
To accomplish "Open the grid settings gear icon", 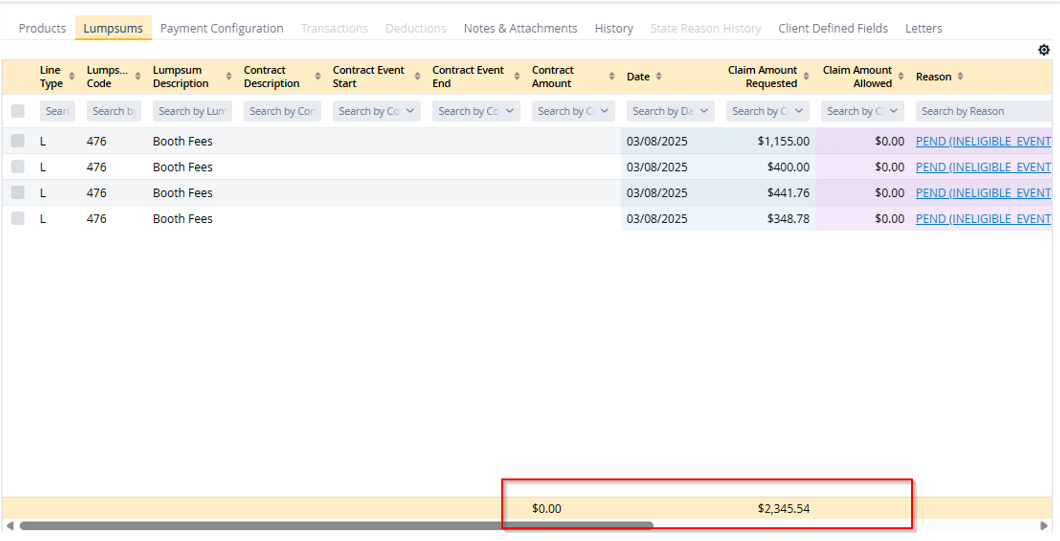I will [1044, 50].
